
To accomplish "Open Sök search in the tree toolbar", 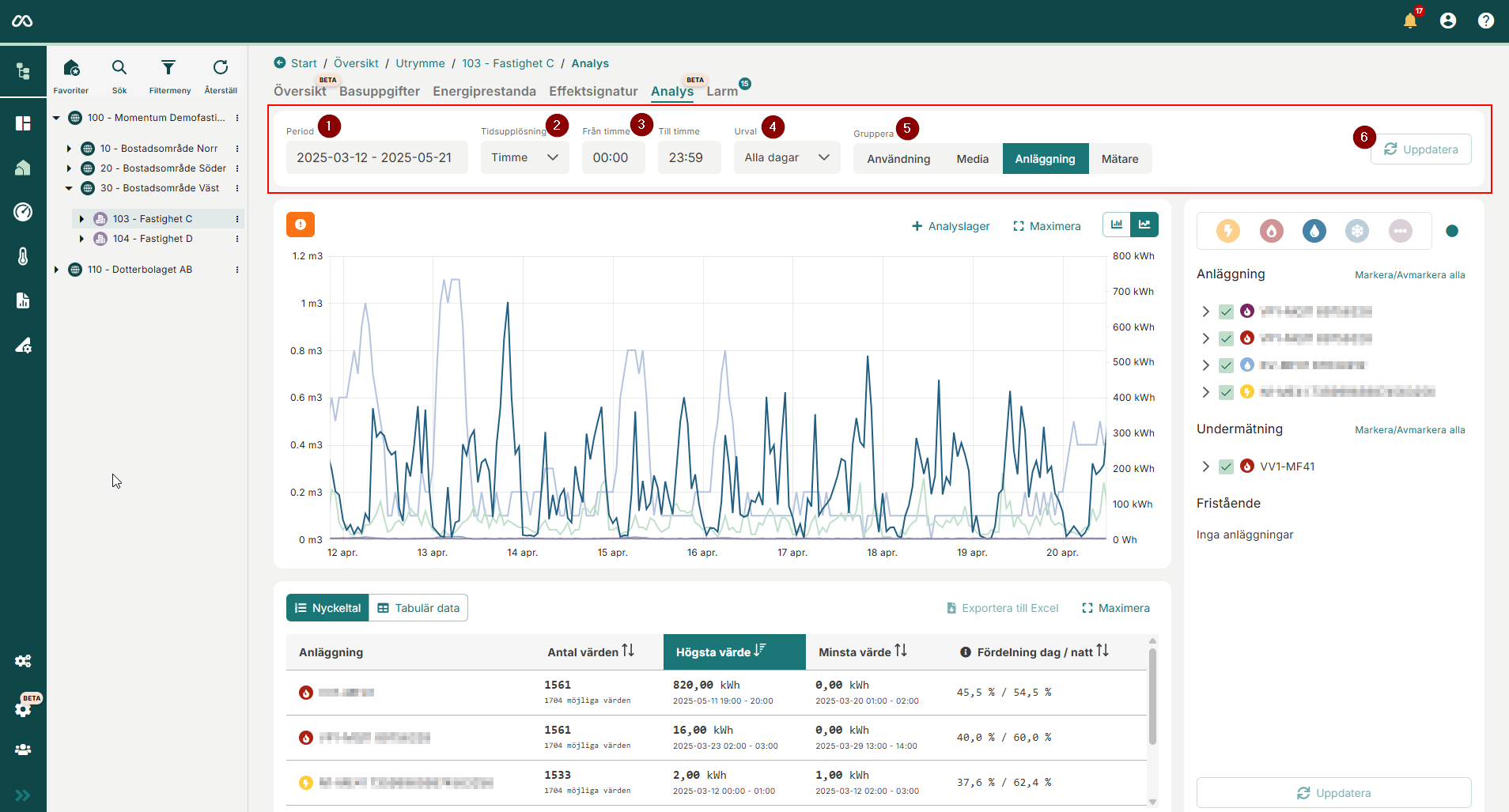I will click(119, 76).
